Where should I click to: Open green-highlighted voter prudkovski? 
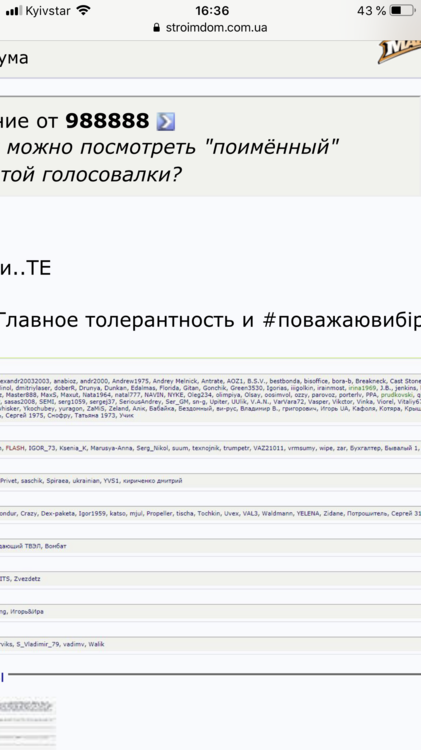pos(397,395)
